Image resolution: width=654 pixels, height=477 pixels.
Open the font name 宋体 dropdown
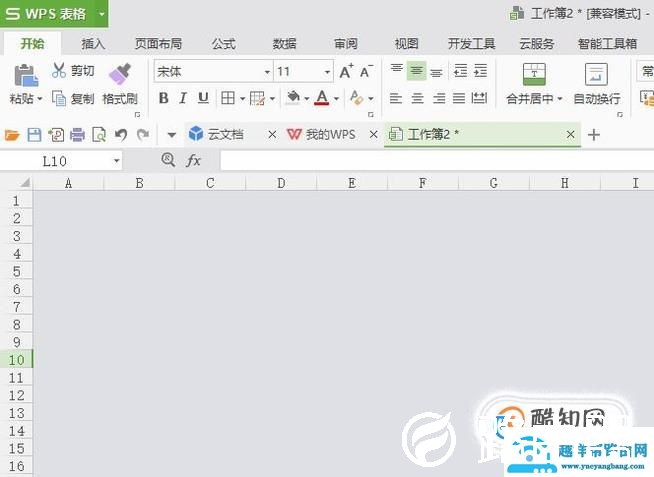point(267,72)
